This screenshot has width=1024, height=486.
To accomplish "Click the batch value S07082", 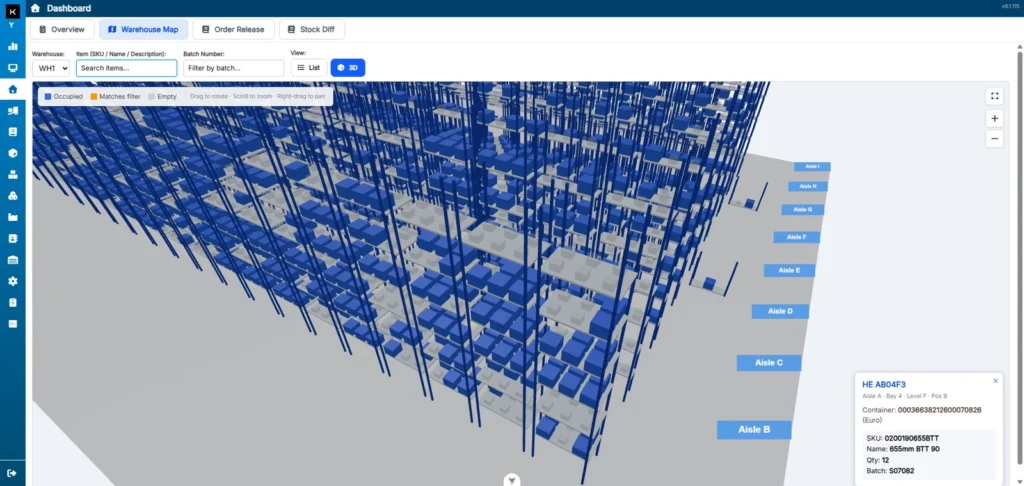I will pos(901,471).
